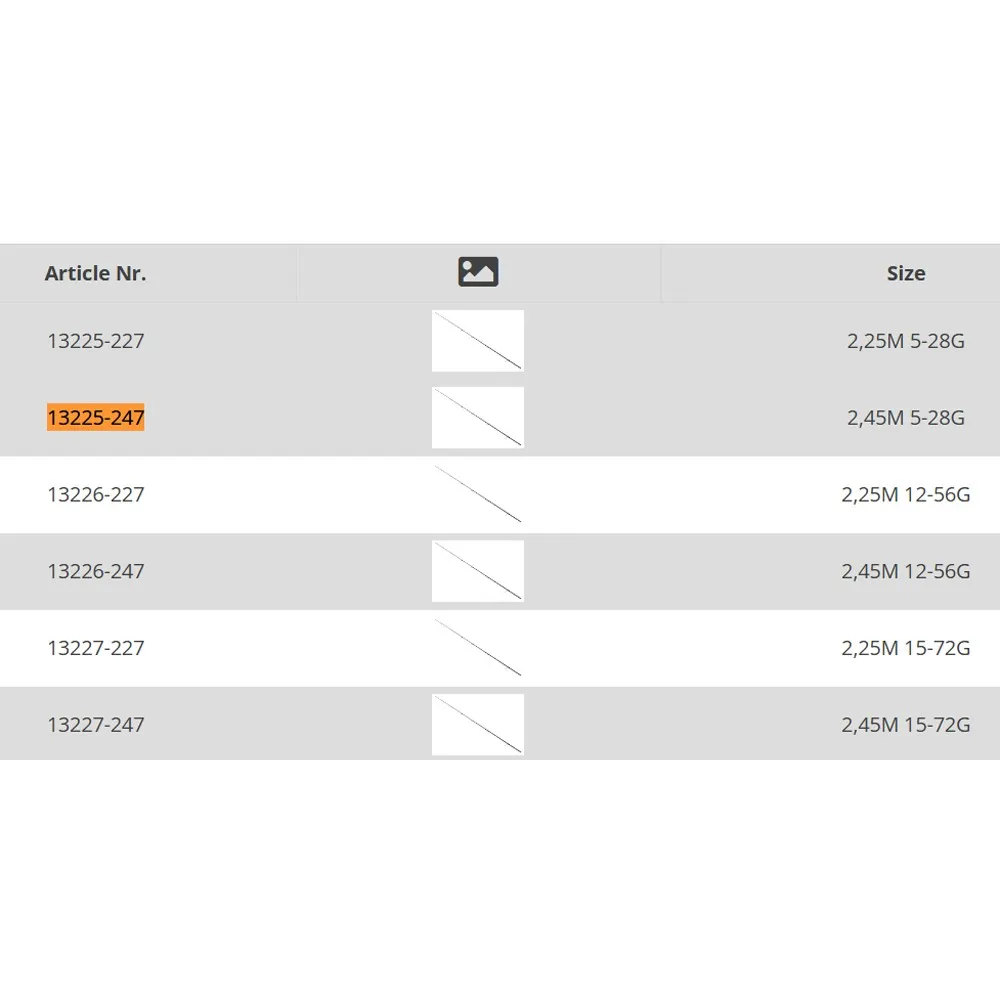Click size 2,45M 15-72G
Image resolution: width=1000 pixels, height=1000 pixels.
click(x=905, y=725)
